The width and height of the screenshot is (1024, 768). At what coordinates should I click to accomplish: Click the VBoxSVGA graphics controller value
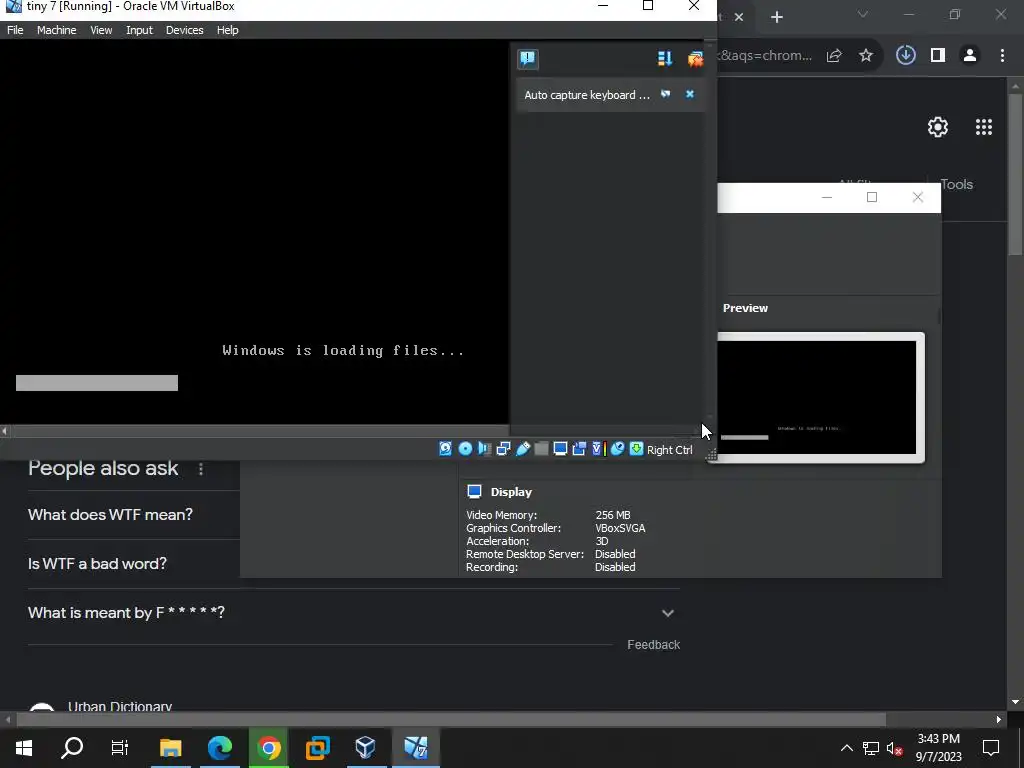click(x=620, y=528)
